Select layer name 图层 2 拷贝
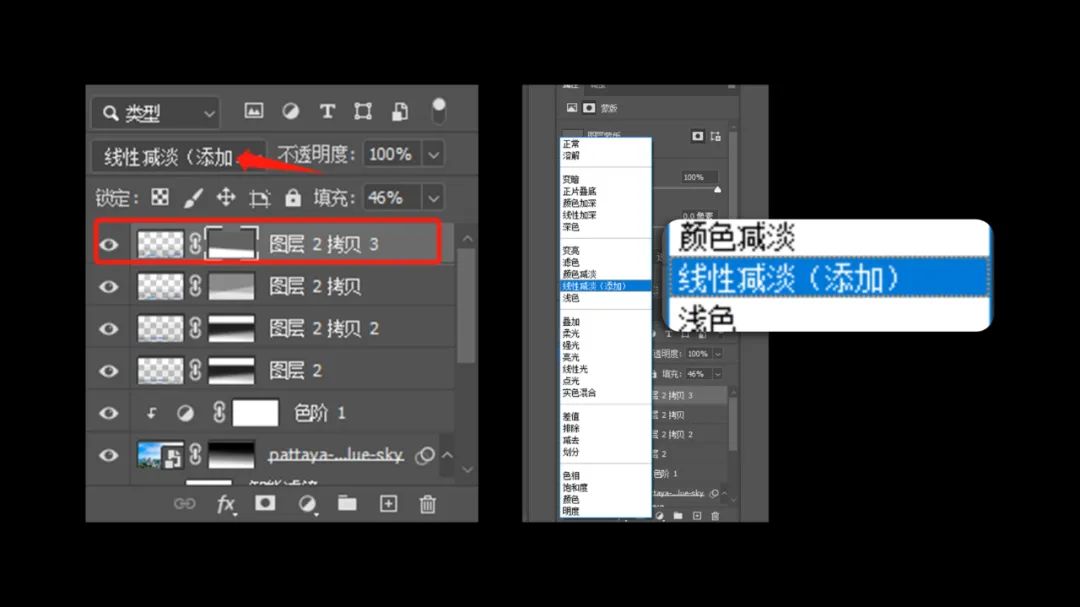Screen dimensions: 1080x607 click(315, 287)
